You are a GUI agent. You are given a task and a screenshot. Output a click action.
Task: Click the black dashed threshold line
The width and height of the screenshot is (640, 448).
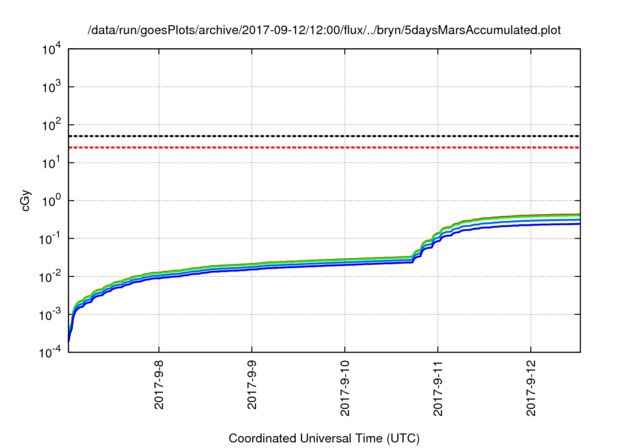pos(324,136)
